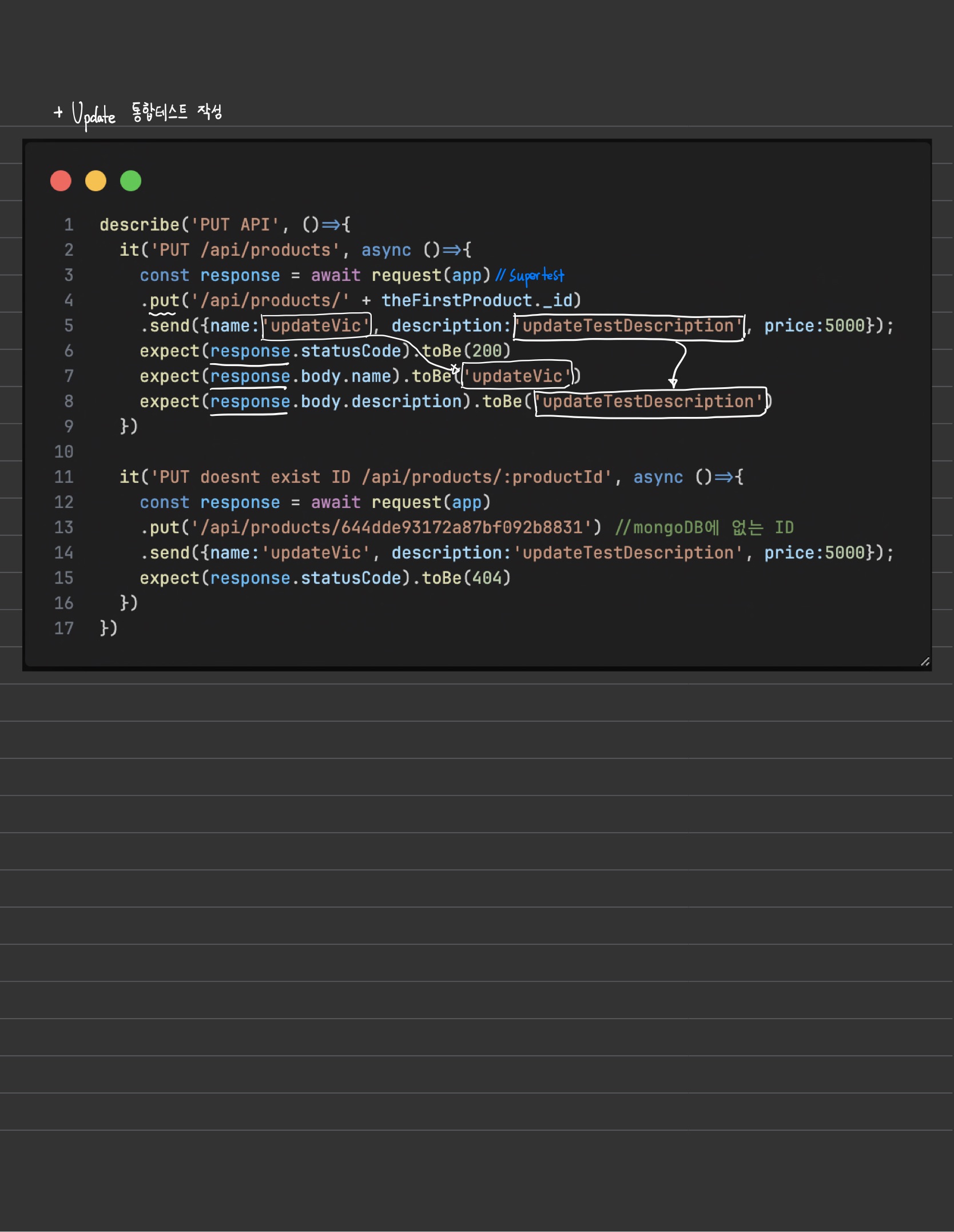Click 'response.body.description' on line 8

(336, 401)
